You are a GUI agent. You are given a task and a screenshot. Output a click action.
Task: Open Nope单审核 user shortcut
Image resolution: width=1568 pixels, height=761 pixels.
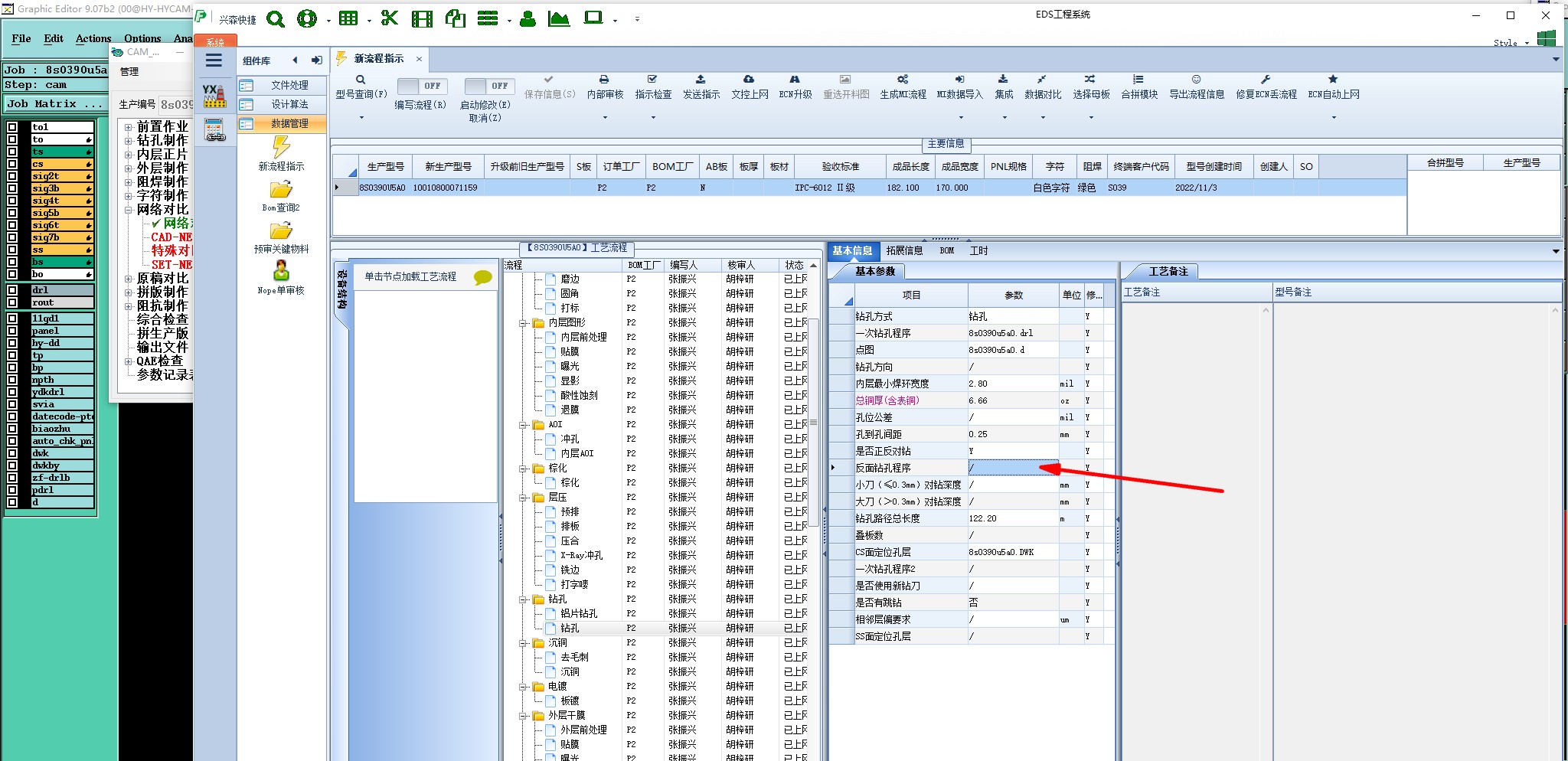(x=281, y=278)
